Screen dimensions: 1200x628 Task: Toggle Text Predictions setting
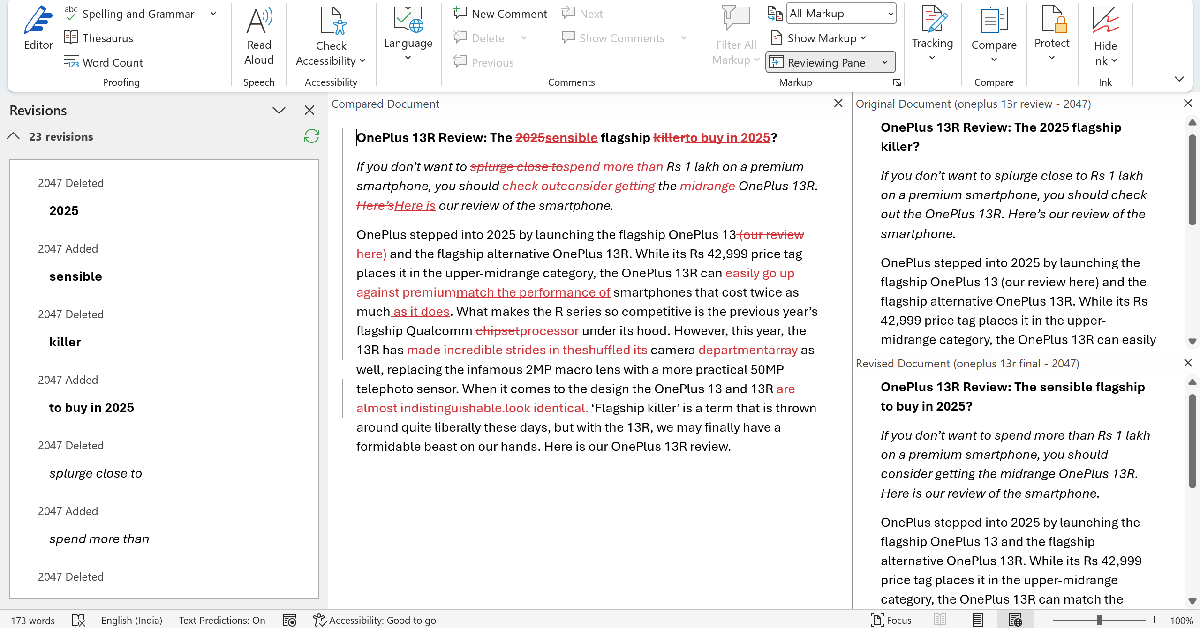coord(222,620)
